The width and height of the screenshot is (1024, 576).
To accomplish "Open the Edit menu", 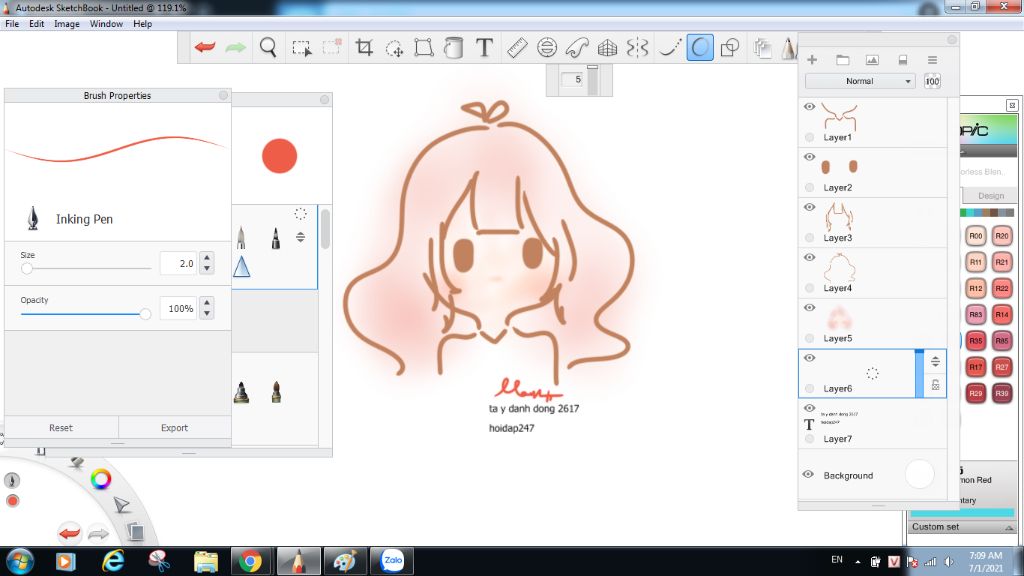I will click(x=37, y=24).
